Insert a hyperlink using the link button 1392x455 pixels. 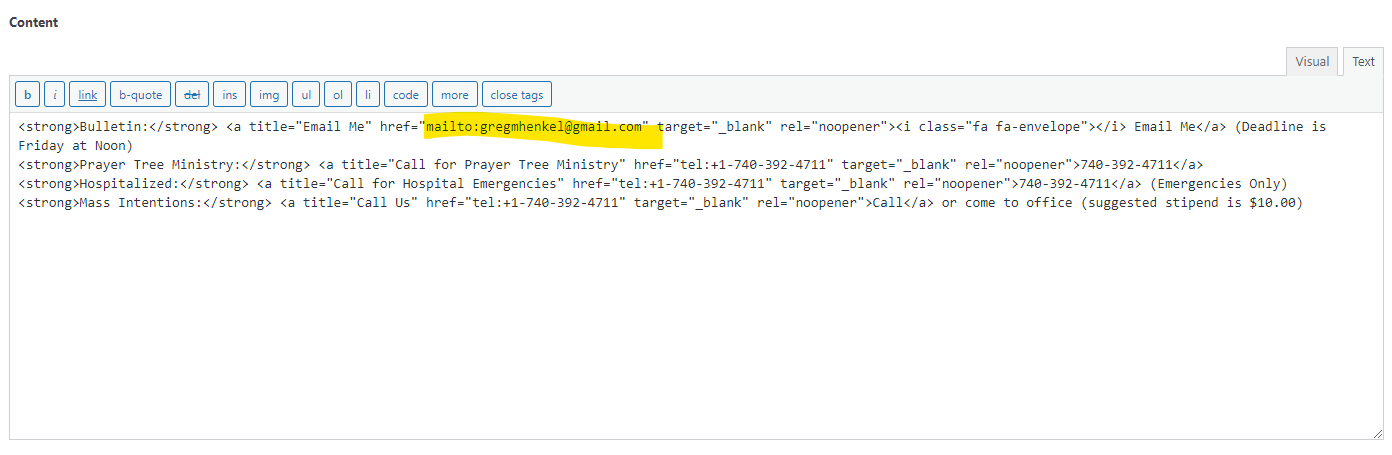click(88, 95)
